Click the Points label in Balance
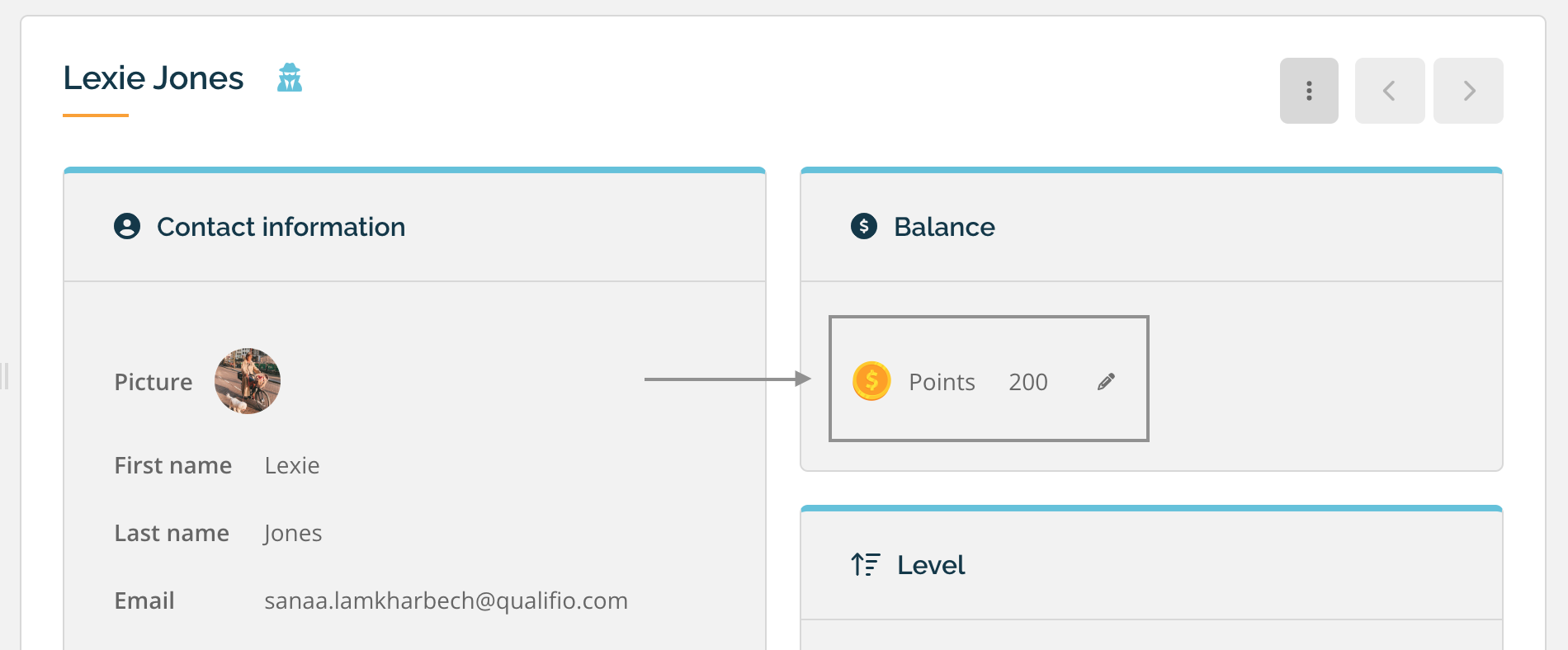Image resolution: width=1568 pixels, height=650 pixels. pos(942,382)
